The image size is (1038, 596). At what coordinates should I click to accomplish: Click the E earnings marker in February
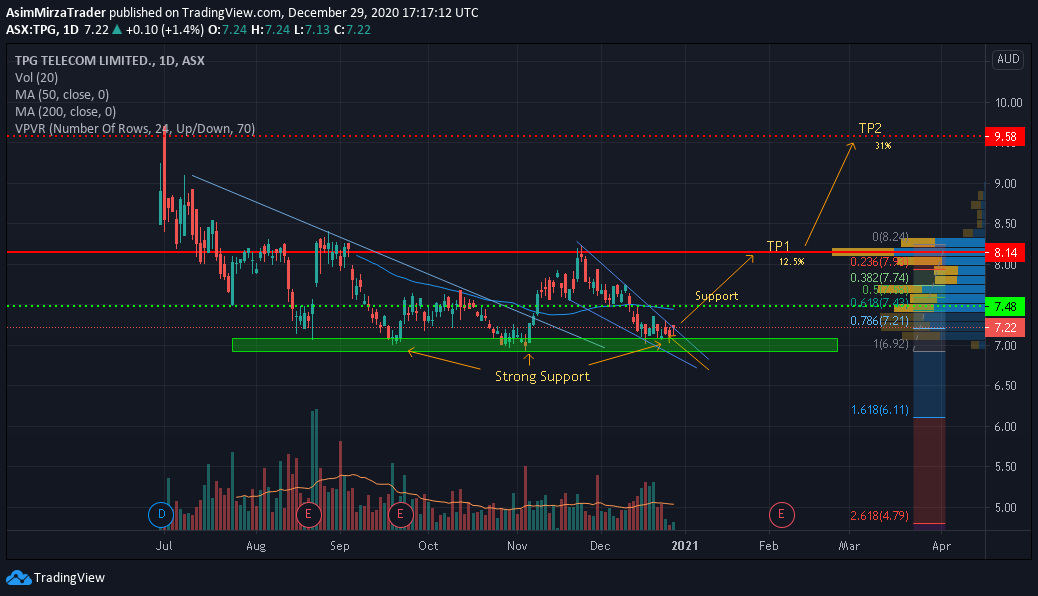click(x=781, y=515)
